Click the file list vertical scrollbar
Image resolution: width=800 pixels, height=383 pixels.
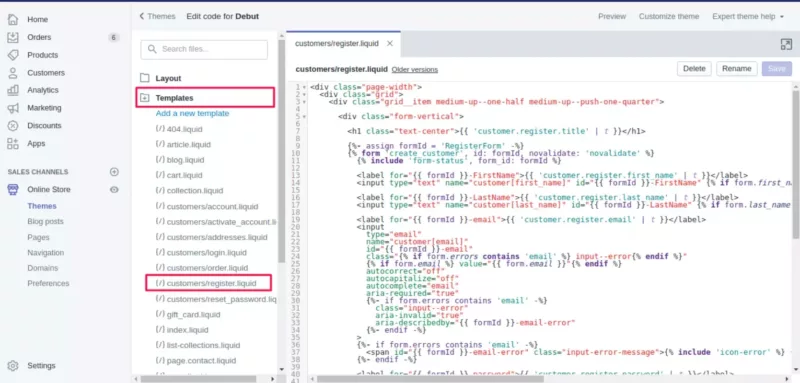pos(281,150)
